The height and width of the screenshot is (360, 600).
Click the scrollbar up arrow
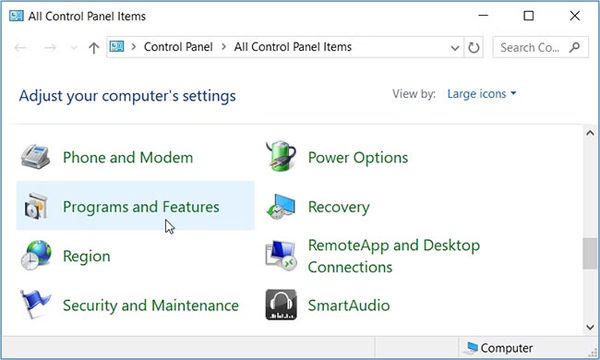590,133
